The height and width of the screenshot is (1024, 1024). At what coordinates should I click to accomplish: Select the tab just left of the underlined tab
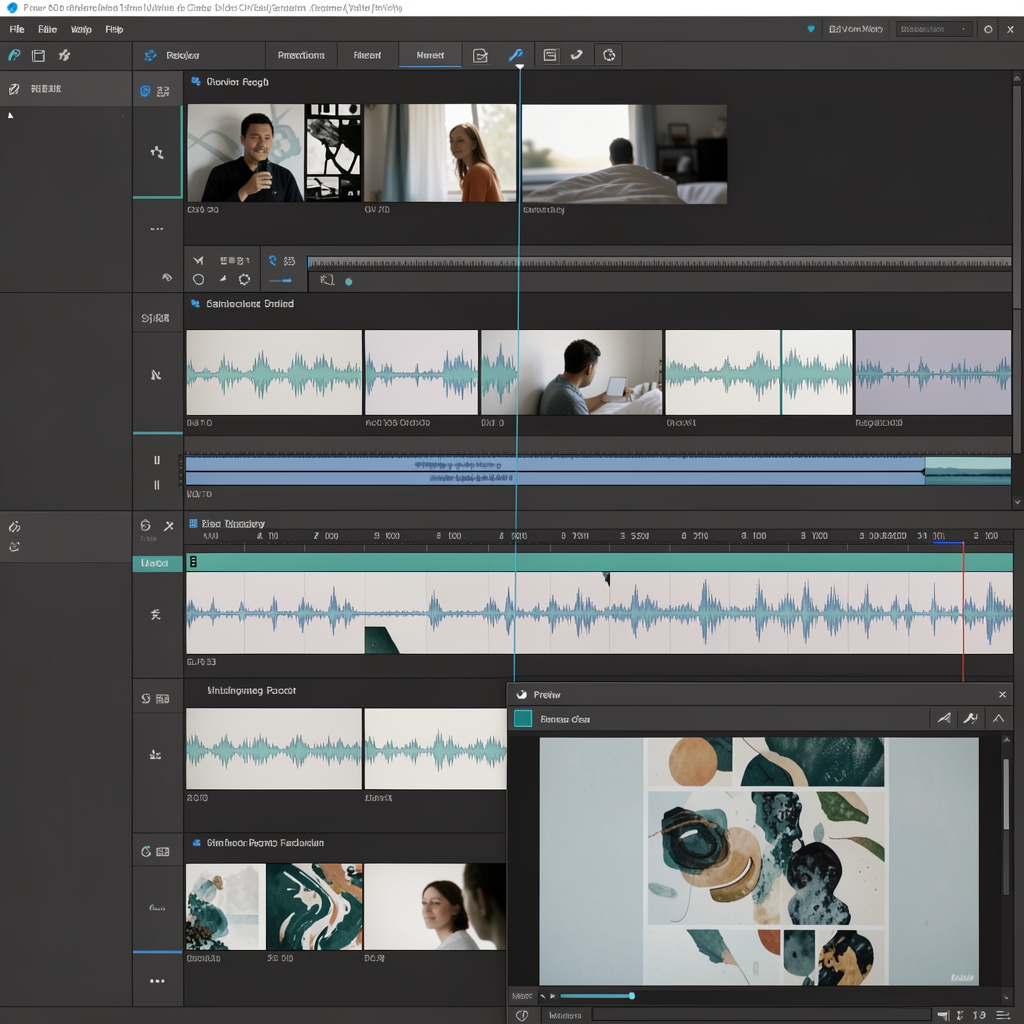pos(367,56)
